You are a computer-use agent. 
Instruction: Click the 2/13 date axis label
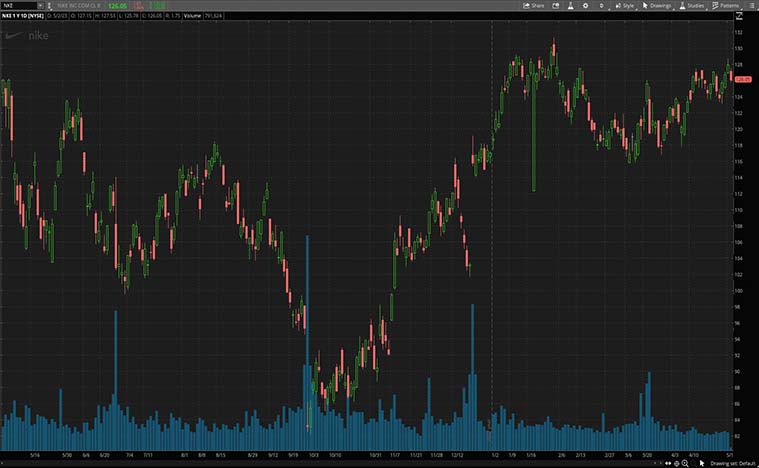pyautogui.click(x=580, y=455)
